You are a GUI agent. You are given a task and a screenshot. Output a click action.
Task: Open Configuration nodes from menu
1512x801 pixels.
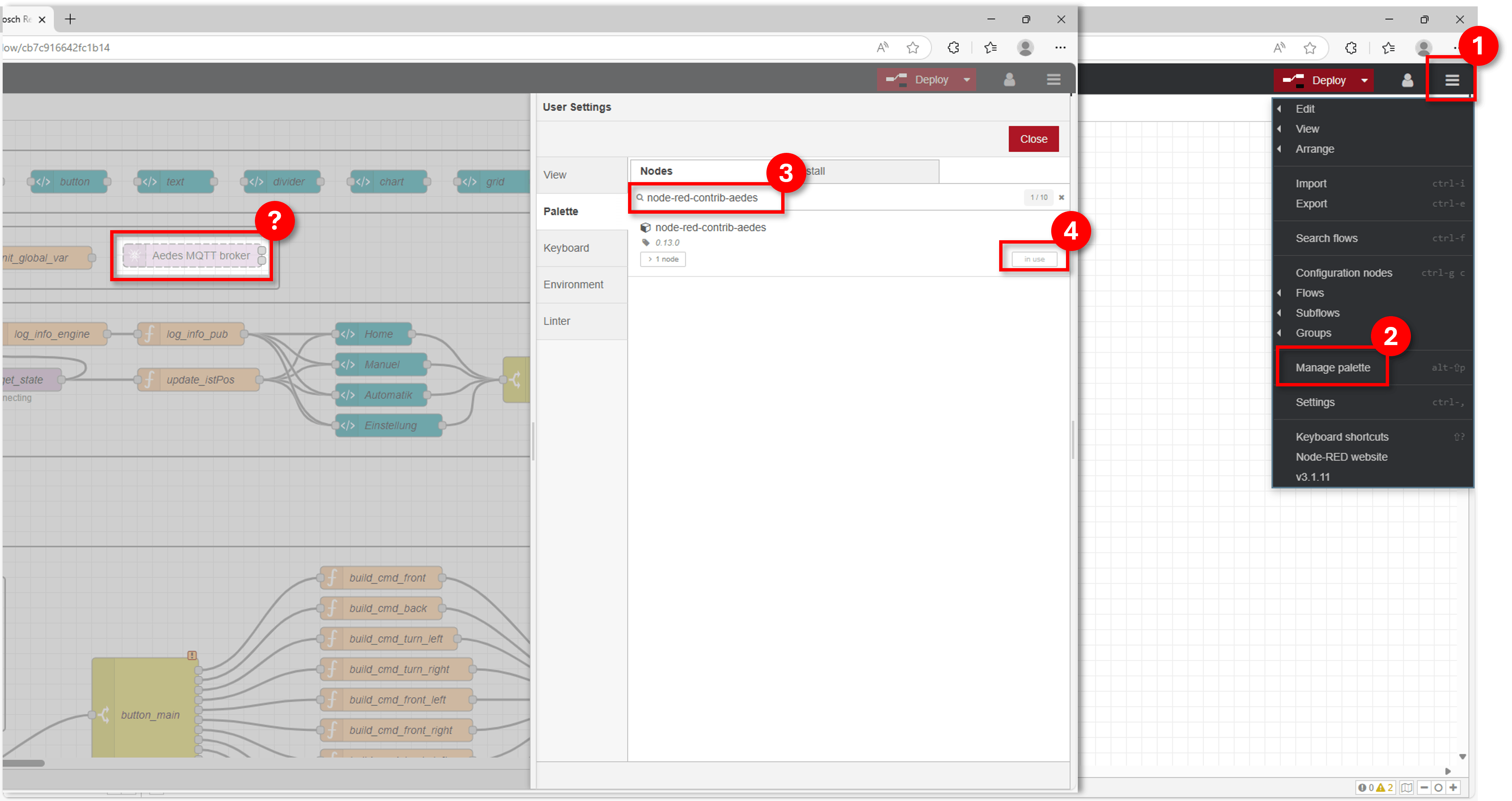point(1372,272)
